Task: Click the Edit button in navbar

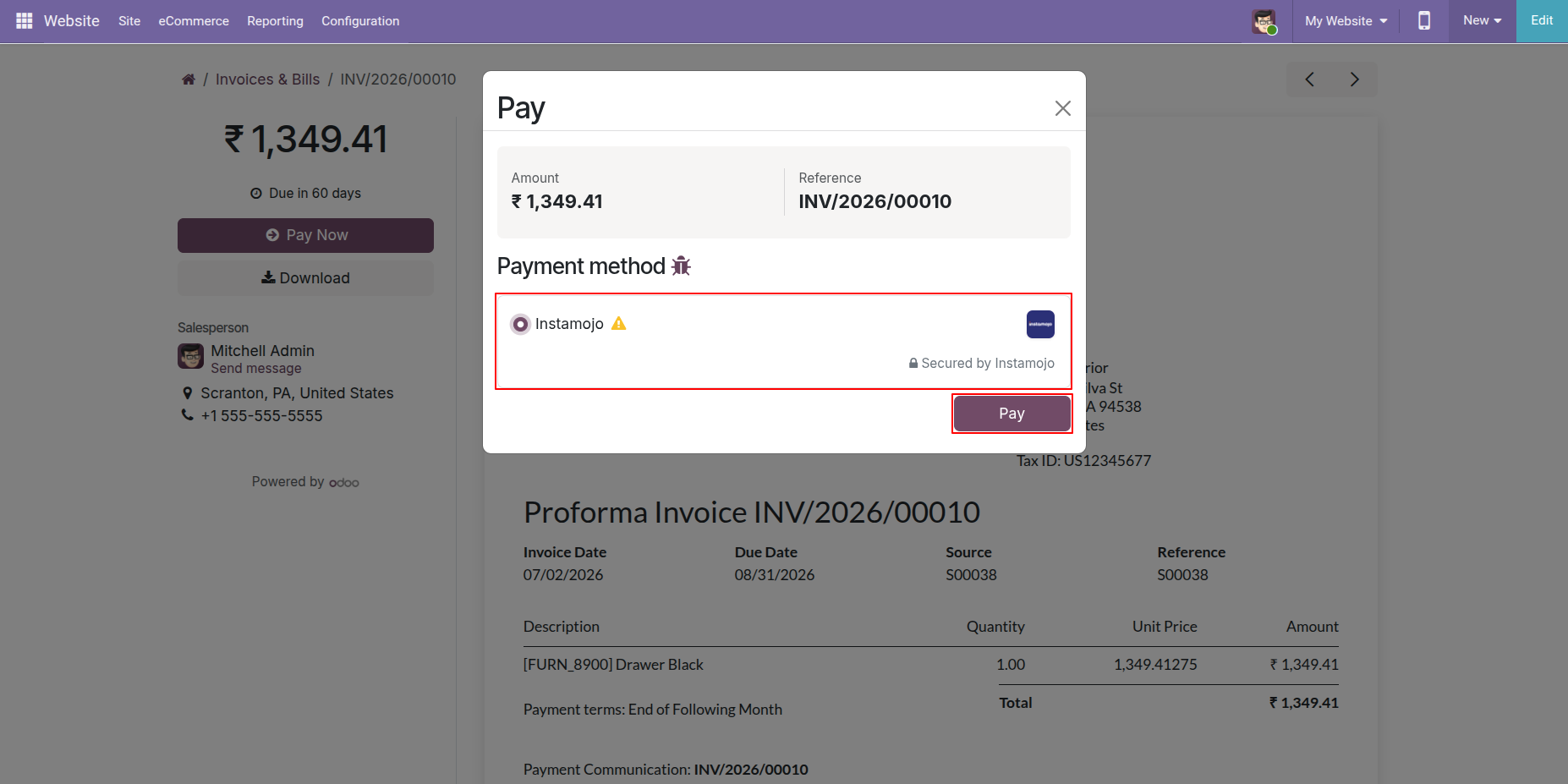Action: pyautogui.click(x=1542, y=20)
